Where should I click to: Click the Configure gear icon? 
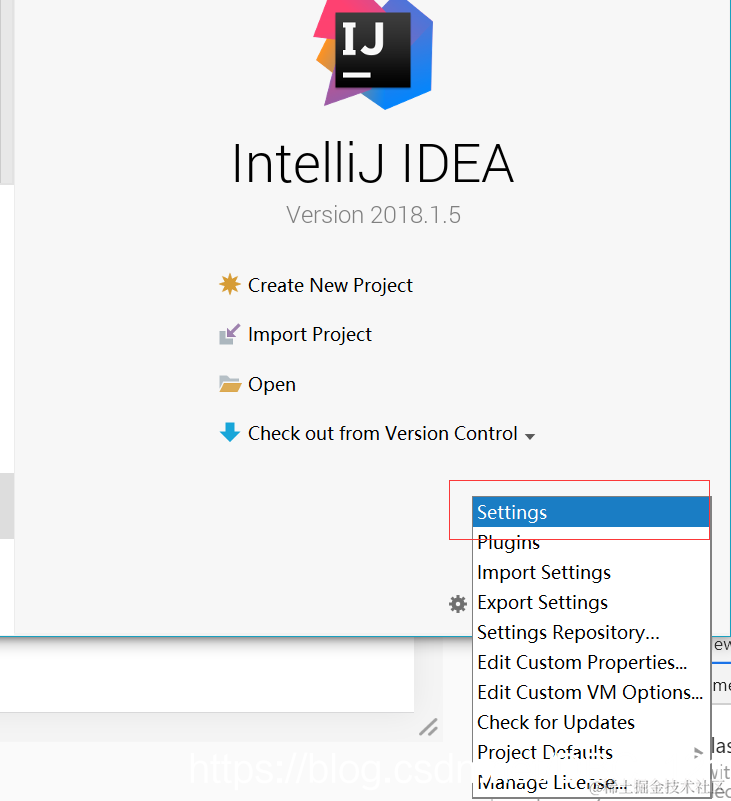[x=458, y=604]
